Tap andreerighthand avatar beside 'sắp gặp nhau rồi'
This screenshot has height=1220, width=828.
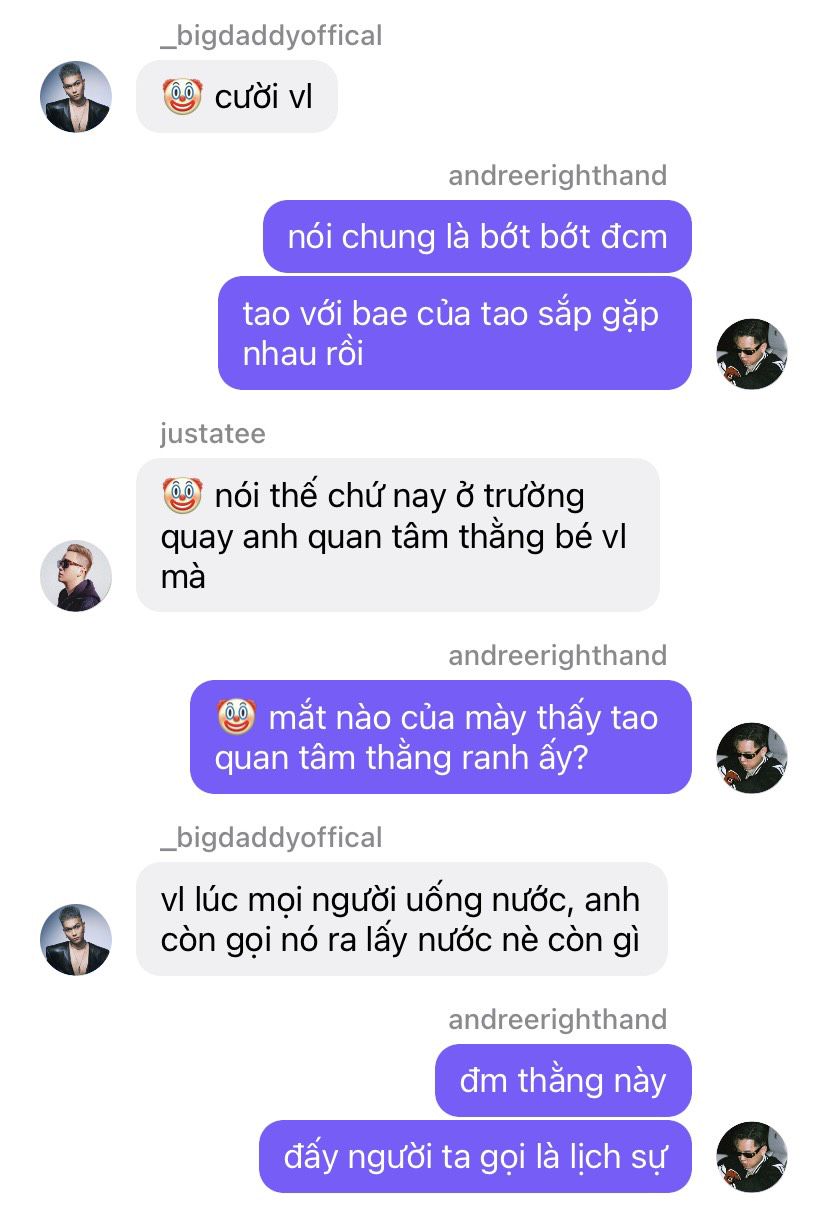(752, 354)
